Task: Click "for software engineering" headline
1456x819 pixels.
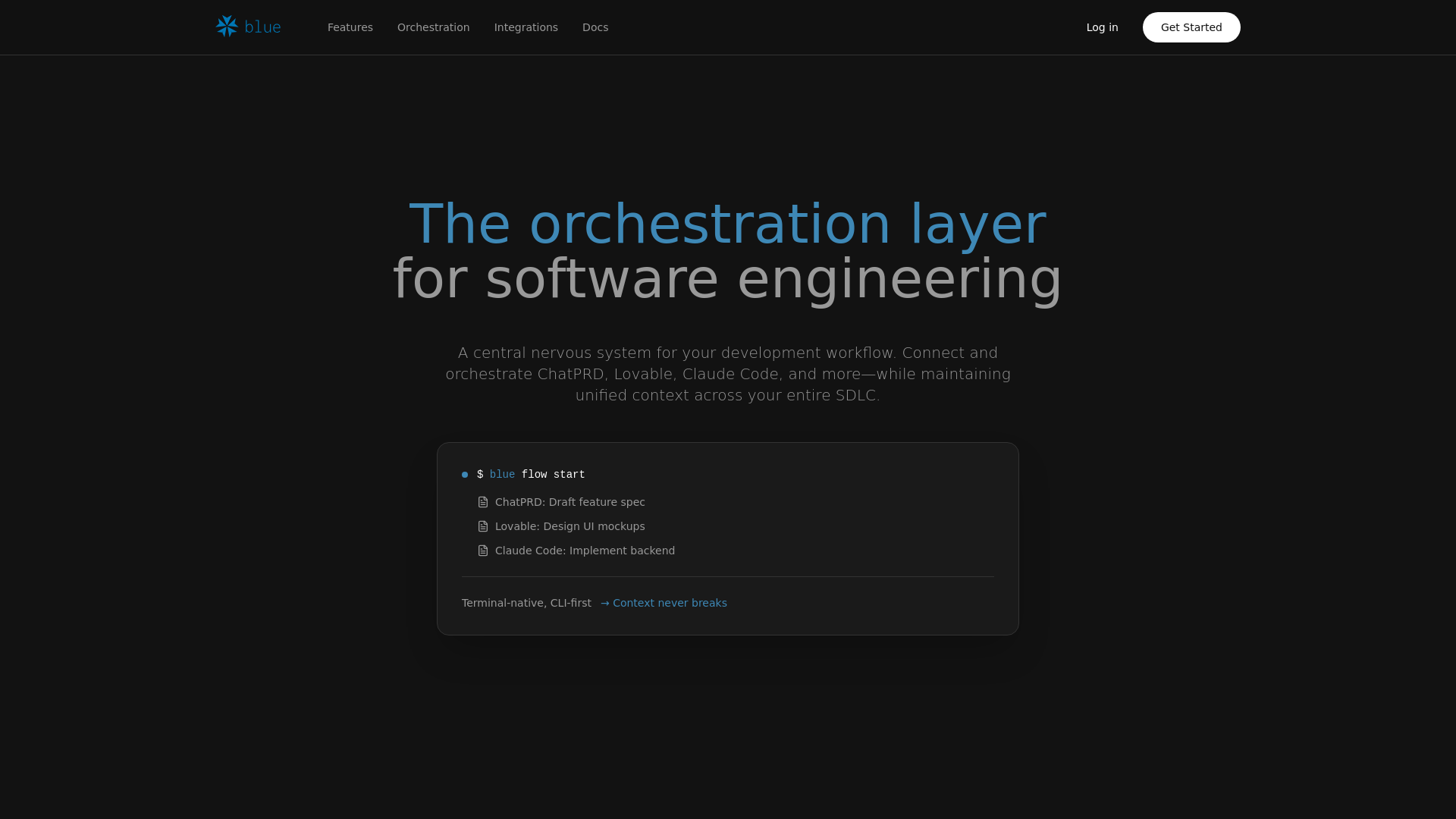Action: tap(728, 279)
